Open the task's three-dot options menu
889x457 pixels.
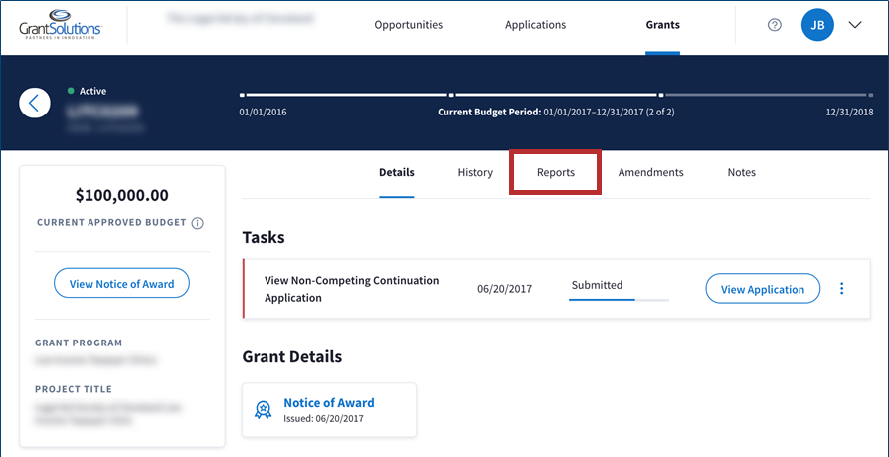click(x=841, y=289)
